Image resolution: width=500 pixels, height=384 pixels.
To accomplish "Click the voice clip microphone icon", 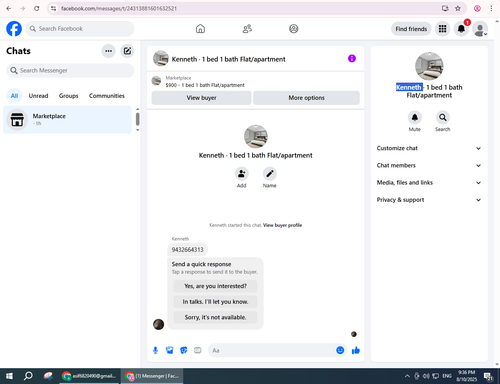I will pos(155,350).
